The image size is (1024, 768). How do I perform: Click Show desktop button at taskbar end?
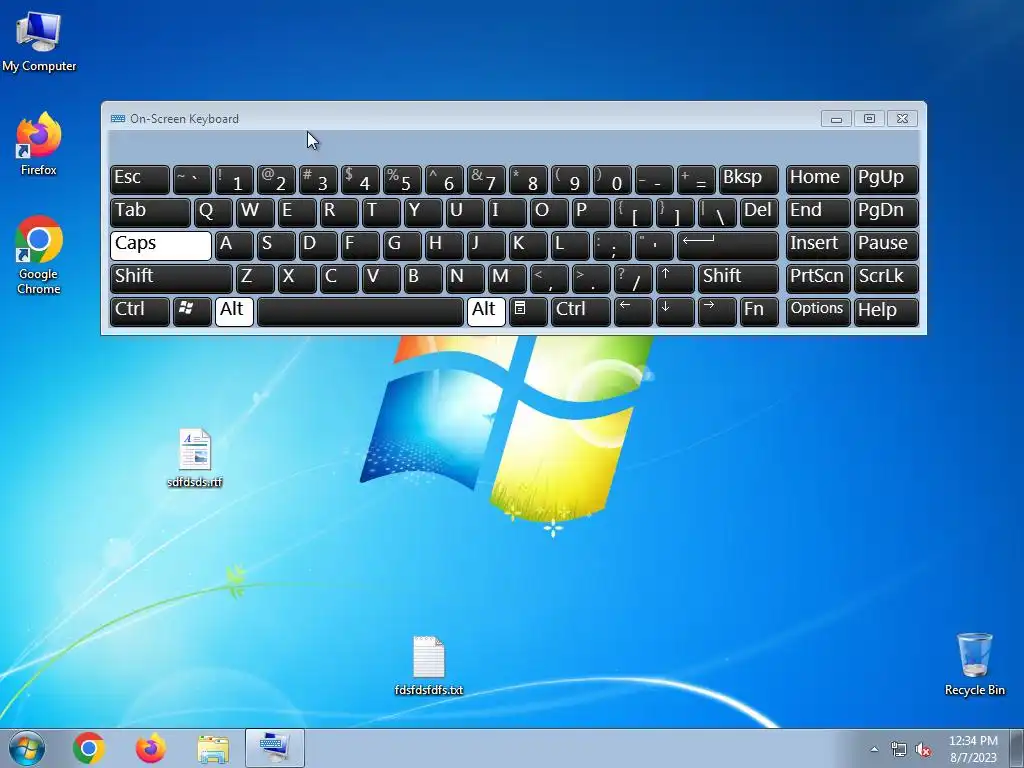pyautogui.click(x=1016, y=748)
